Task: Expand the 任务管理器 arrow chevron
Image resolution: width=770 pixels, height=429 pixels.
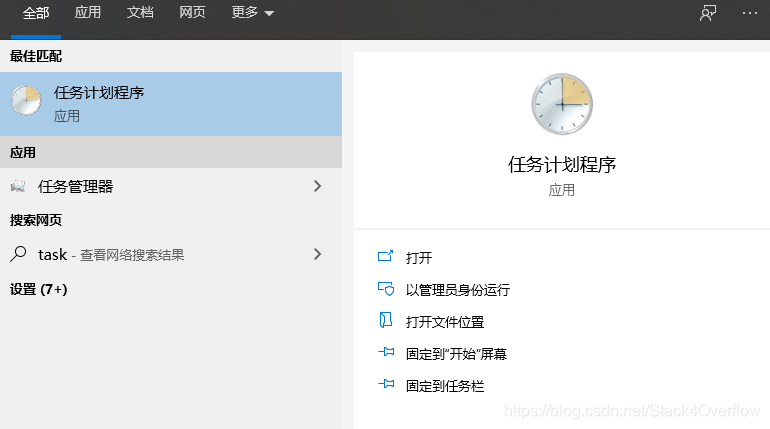Action: (318, 186)
